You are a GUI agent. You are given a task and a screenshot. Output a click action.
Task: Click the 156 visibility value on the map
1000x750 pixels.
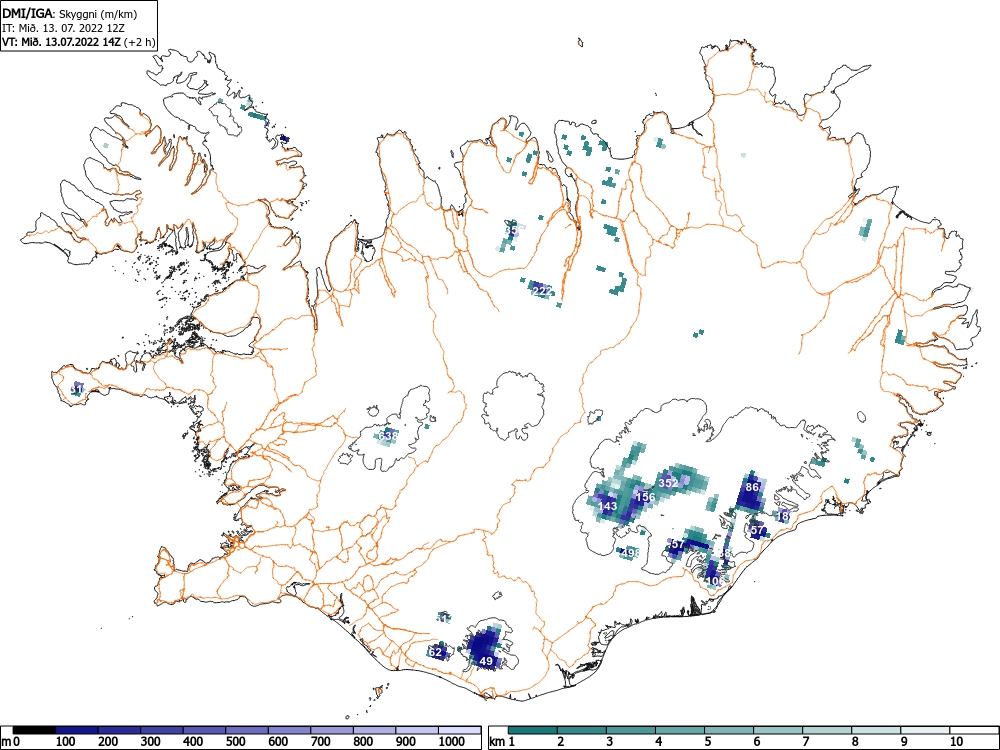[x=645, y=497]
